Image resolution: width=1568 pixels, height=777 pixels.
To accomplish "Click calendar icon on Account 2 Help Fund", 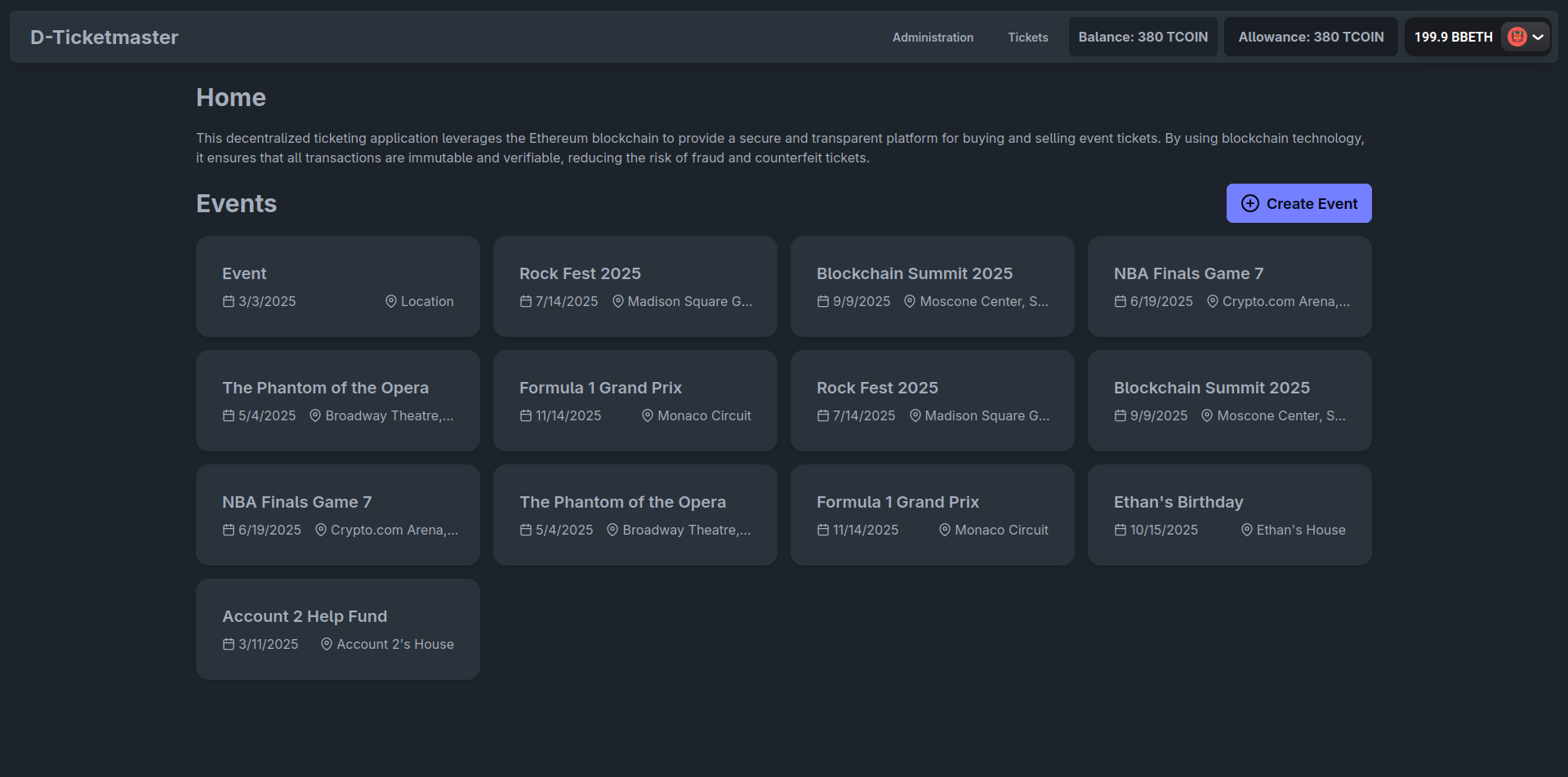I will (x=229, y=645).
